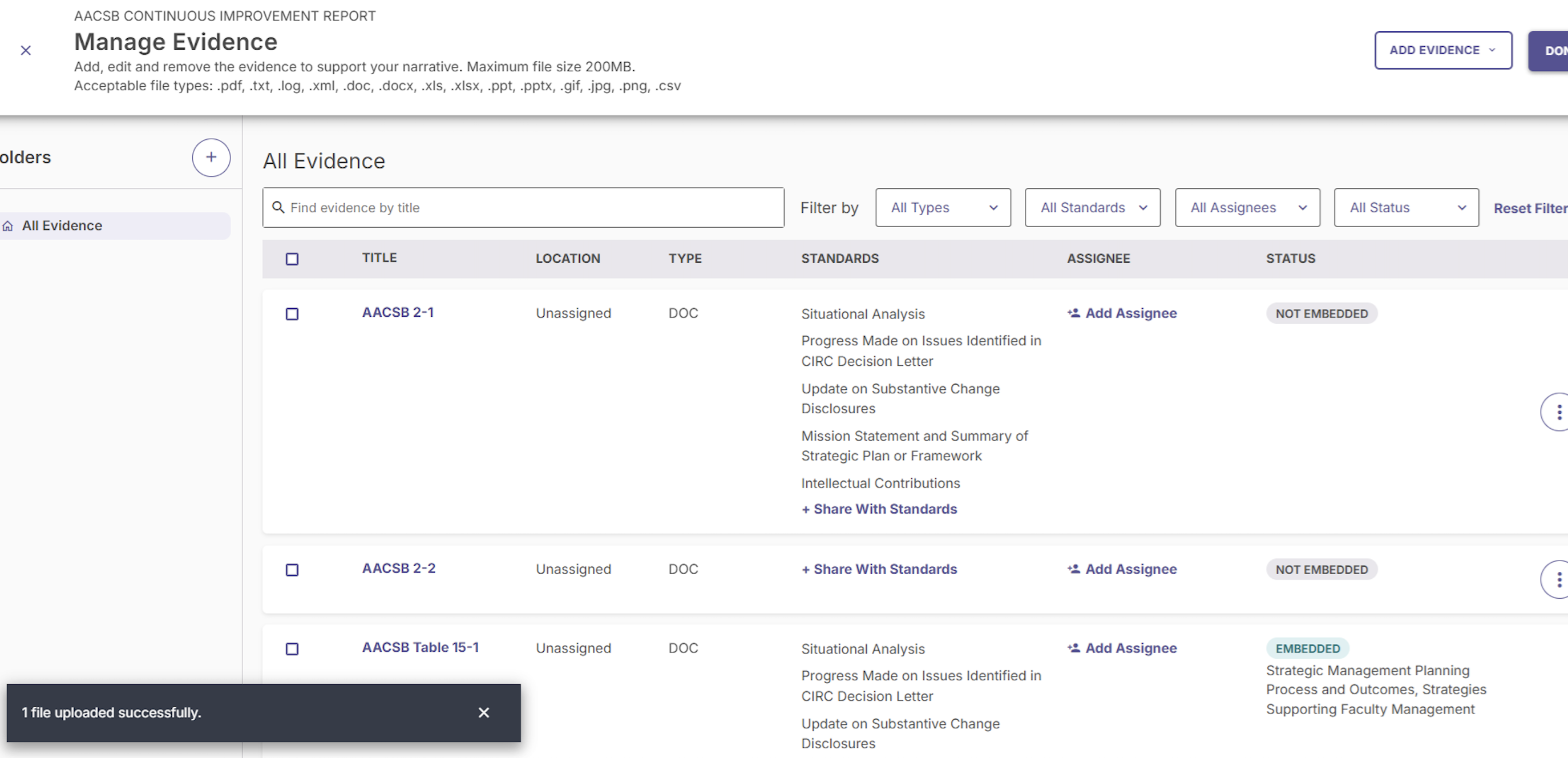Open the AACSB 2-2 evidence title
Viewport: 1568px width, 758px height.
click(x=399, y=568)
